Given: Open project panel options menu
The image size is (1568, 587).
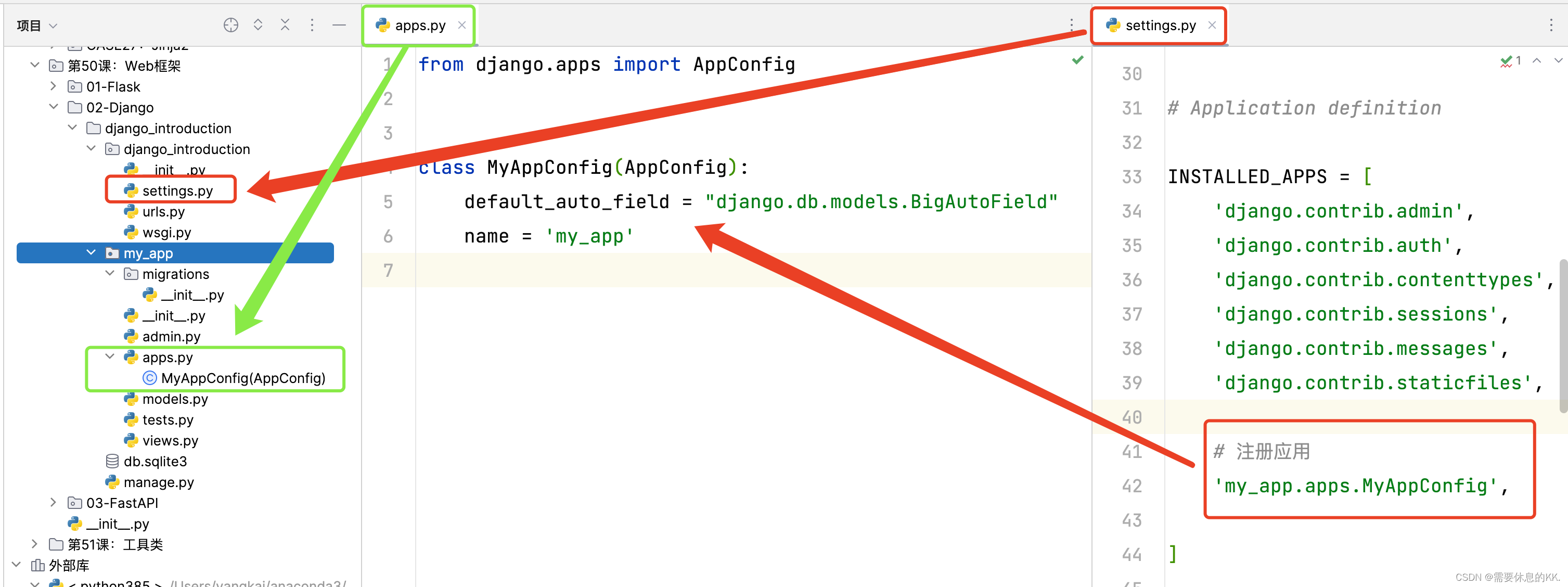Looking at the screenshot, I should pos(312,25).
